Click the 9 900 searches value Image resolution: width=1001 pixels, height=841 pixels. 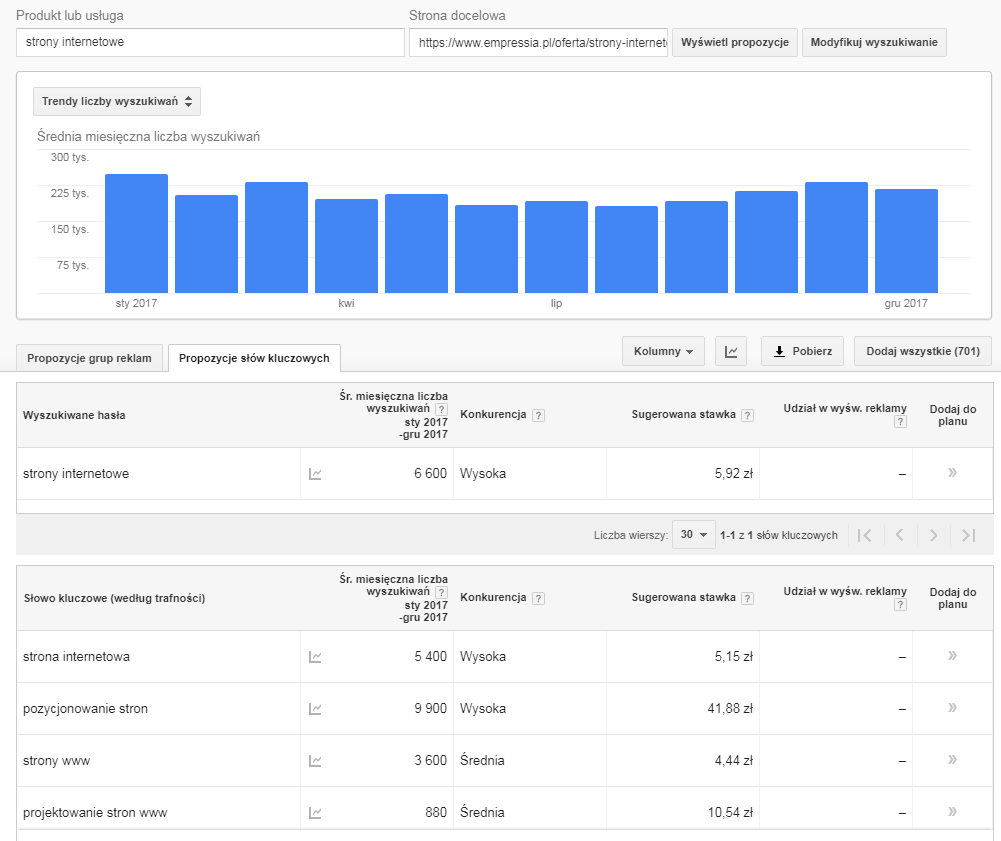(430, 709)
